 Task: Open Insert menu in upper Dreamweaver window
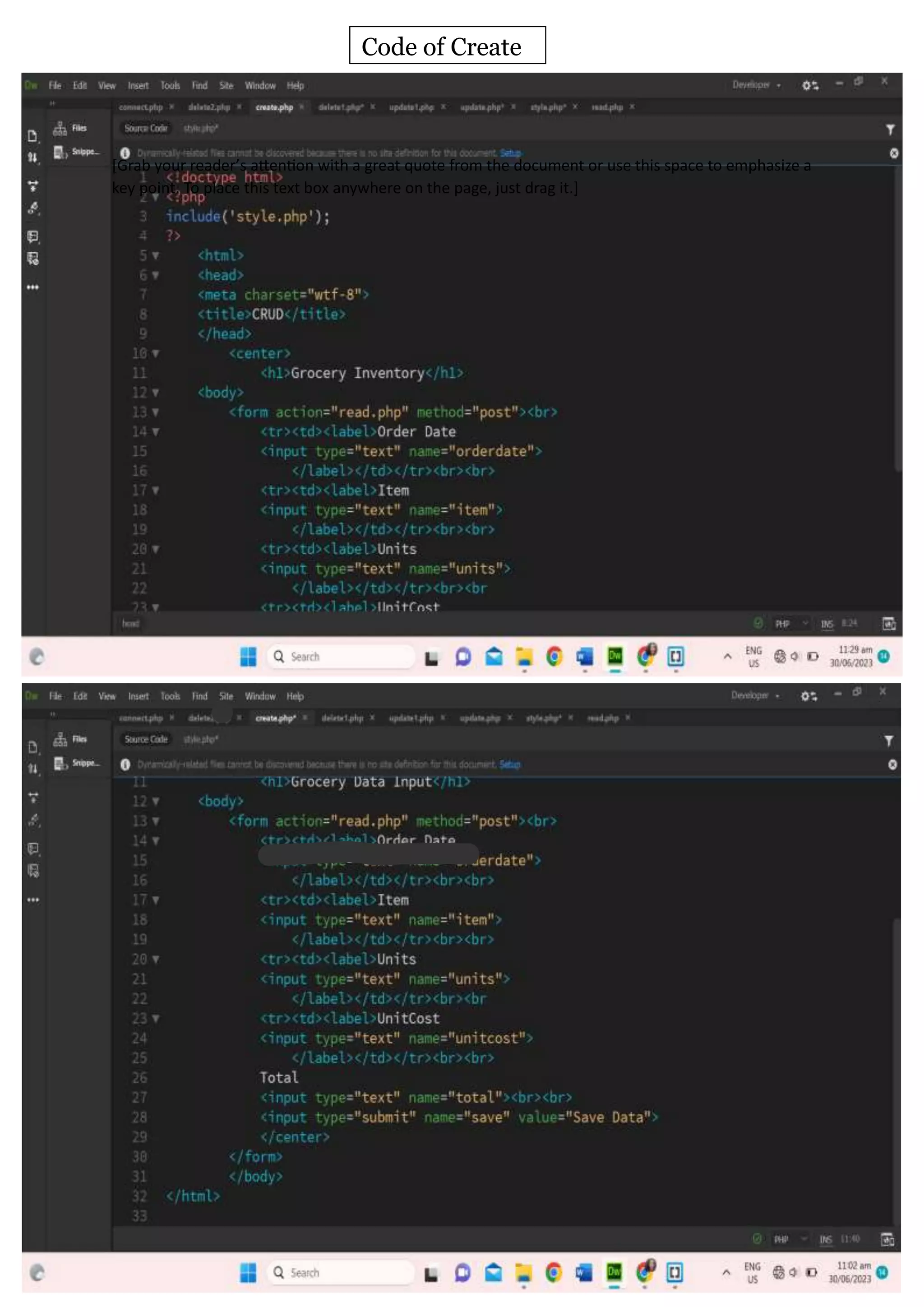[138, 85]
